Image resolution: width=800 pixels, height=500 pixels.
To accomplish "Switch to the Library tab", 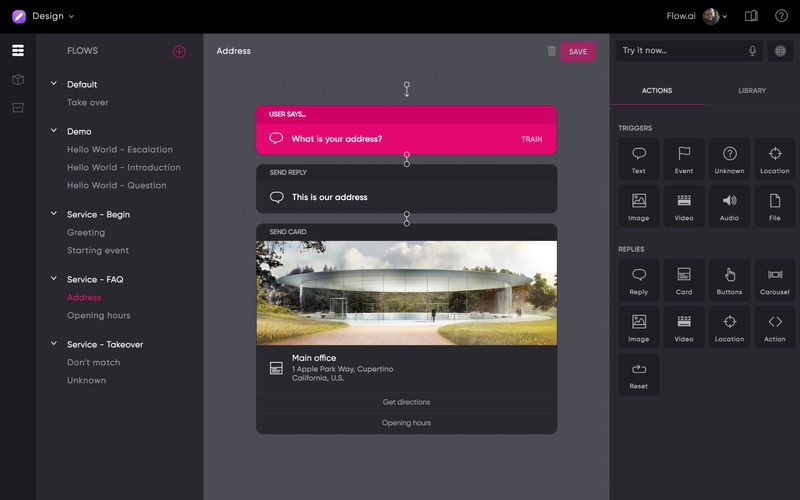I will pos(752,90).
